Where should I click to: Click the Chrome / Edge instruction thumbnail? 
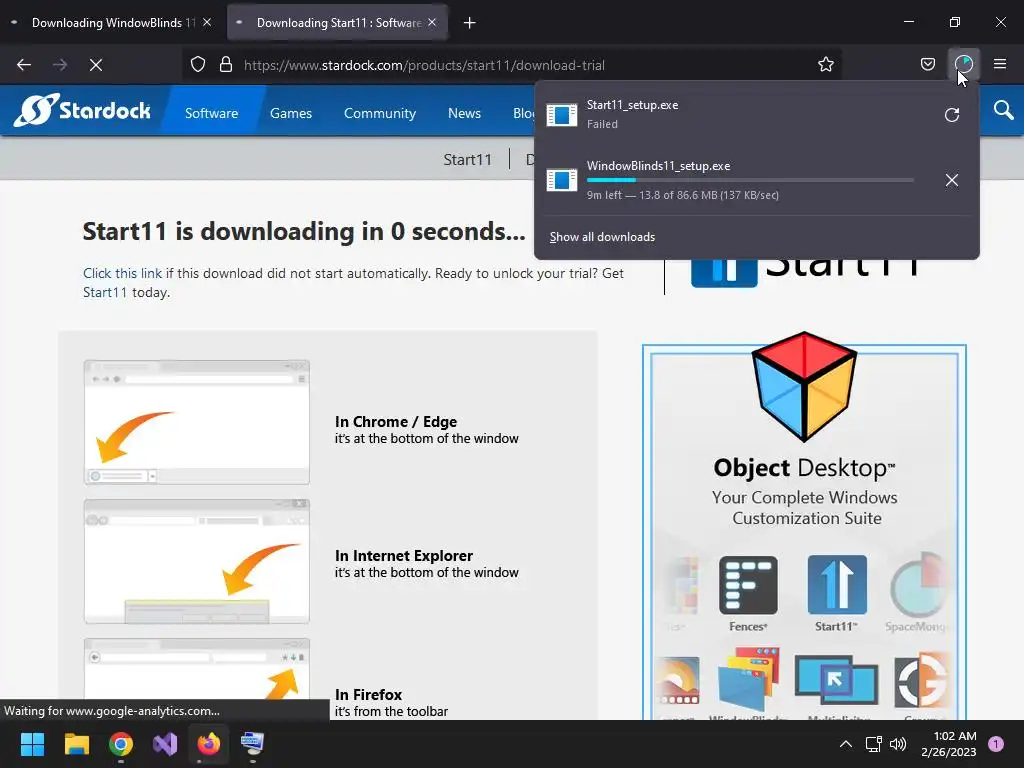pos(197,422)
